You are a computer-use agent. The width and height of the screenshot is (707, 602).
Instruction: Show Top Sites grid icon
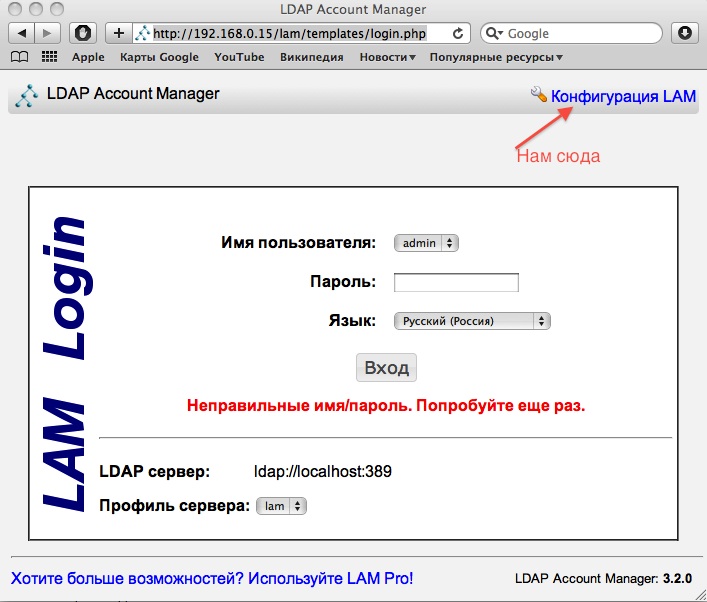click(48, 57)
